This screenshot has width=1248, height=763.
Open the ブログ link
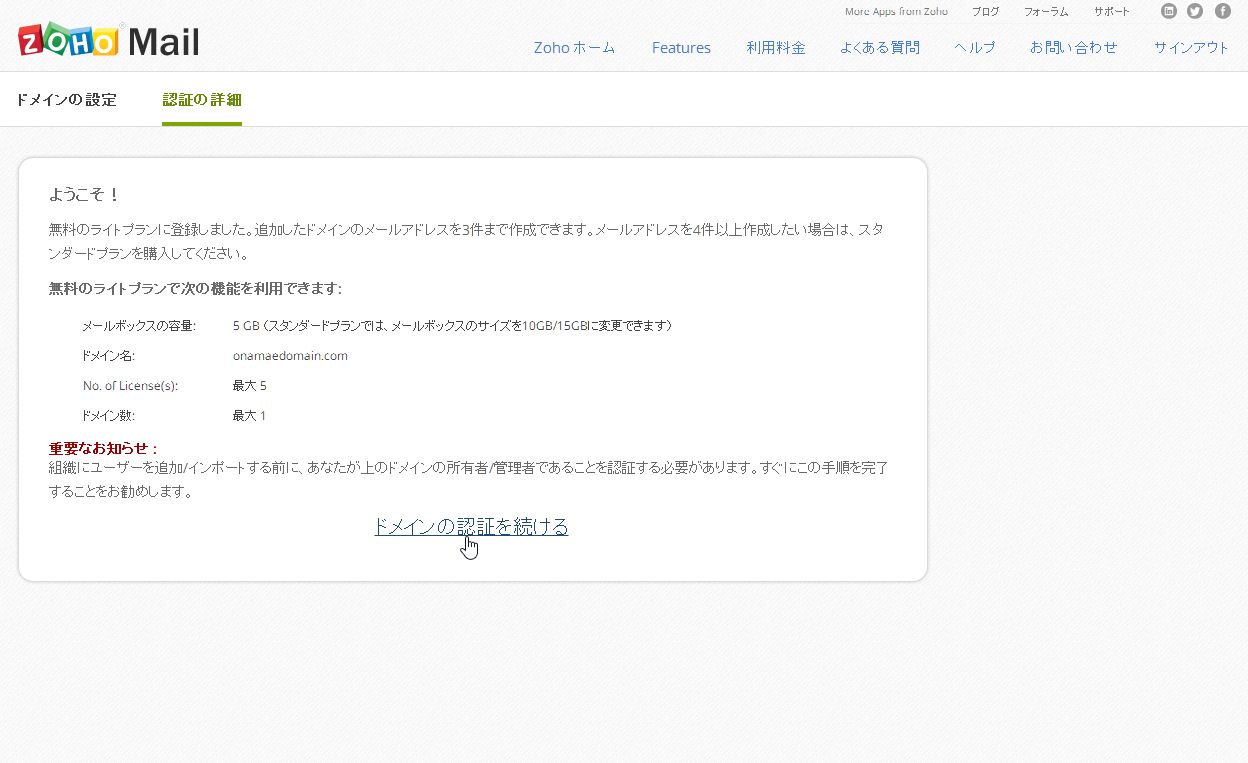(x=985, y=12)
